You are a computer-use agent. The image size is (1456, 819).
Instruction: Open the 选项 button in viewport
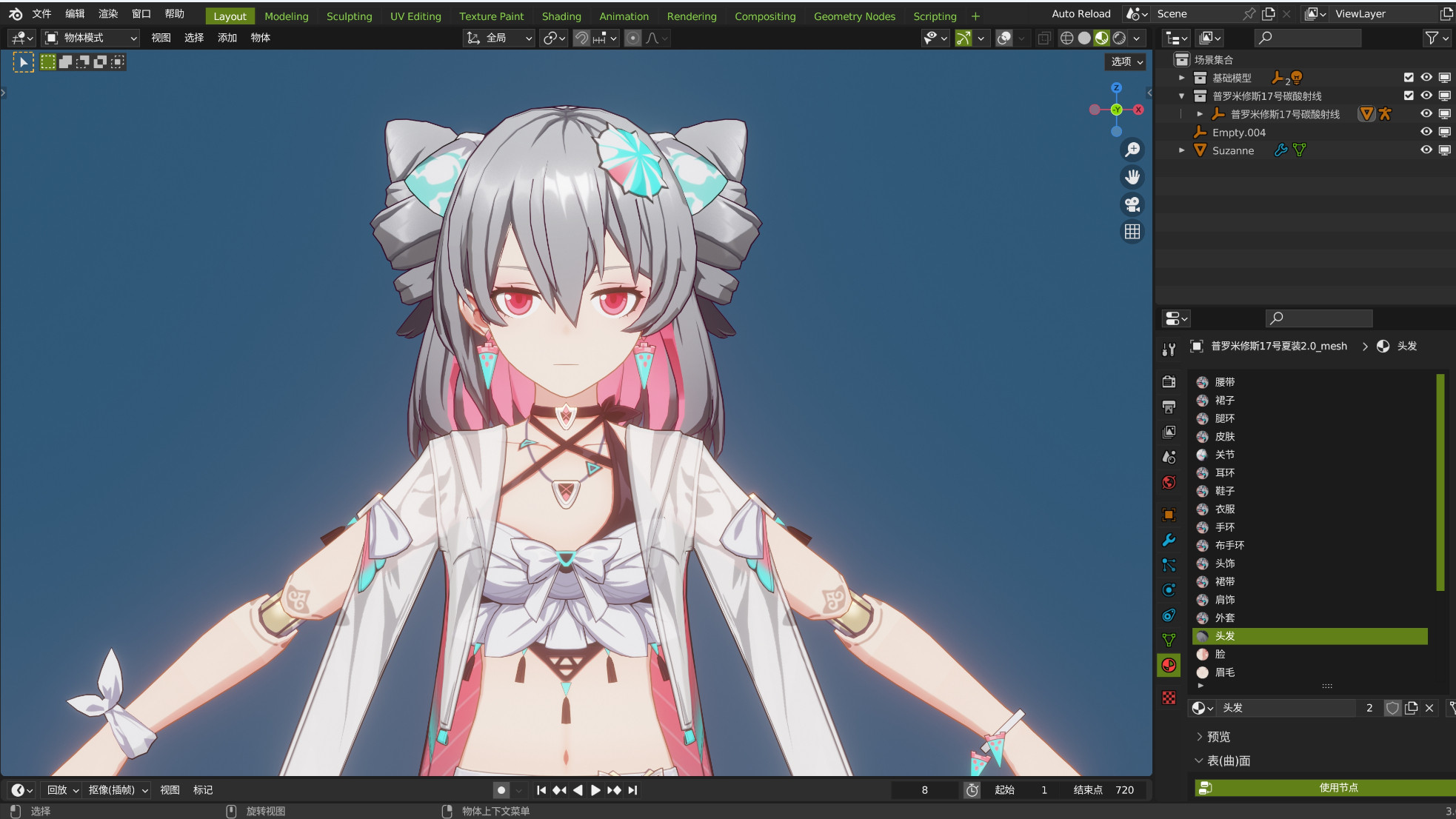click(x=1126, y=61)
